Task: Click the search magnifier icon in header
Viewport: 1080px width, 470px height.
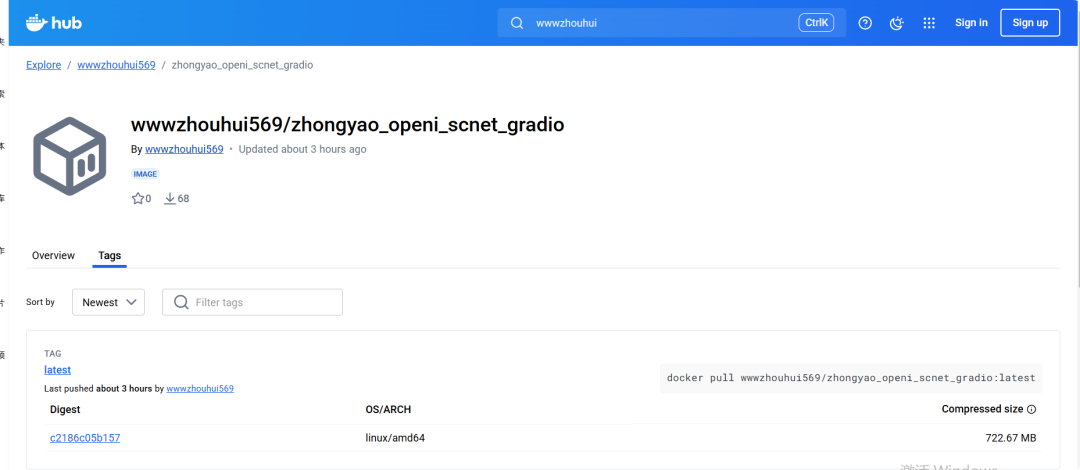Action: 517,23
